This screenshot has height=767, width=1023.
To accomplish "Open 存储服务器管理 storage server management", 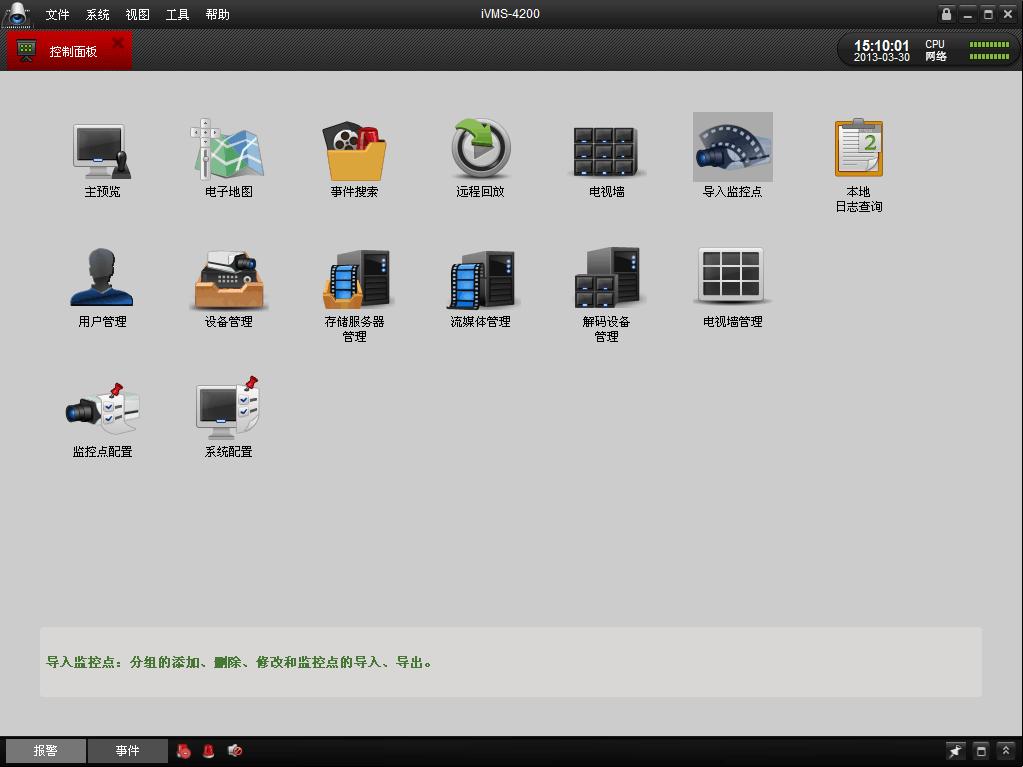I will coord(354,280).
